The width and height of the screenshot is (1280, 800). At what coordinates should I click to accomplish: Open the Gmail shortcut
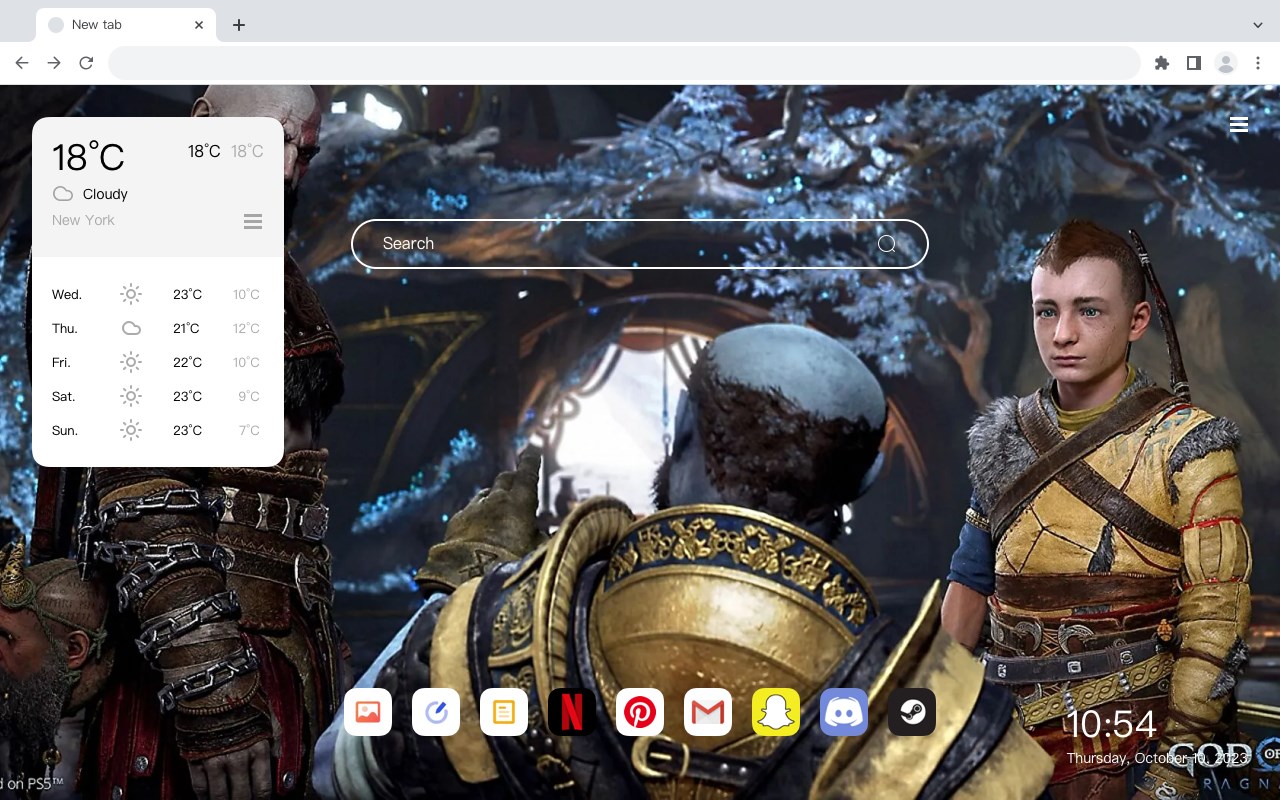(708, 712)
